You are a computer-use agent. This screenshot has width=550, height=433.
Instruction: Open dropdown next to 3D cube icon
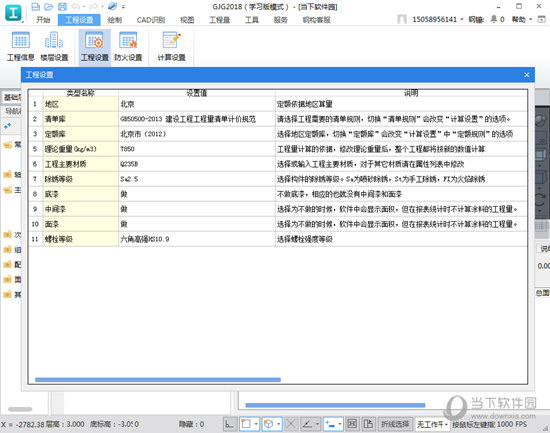coord(279,424)
